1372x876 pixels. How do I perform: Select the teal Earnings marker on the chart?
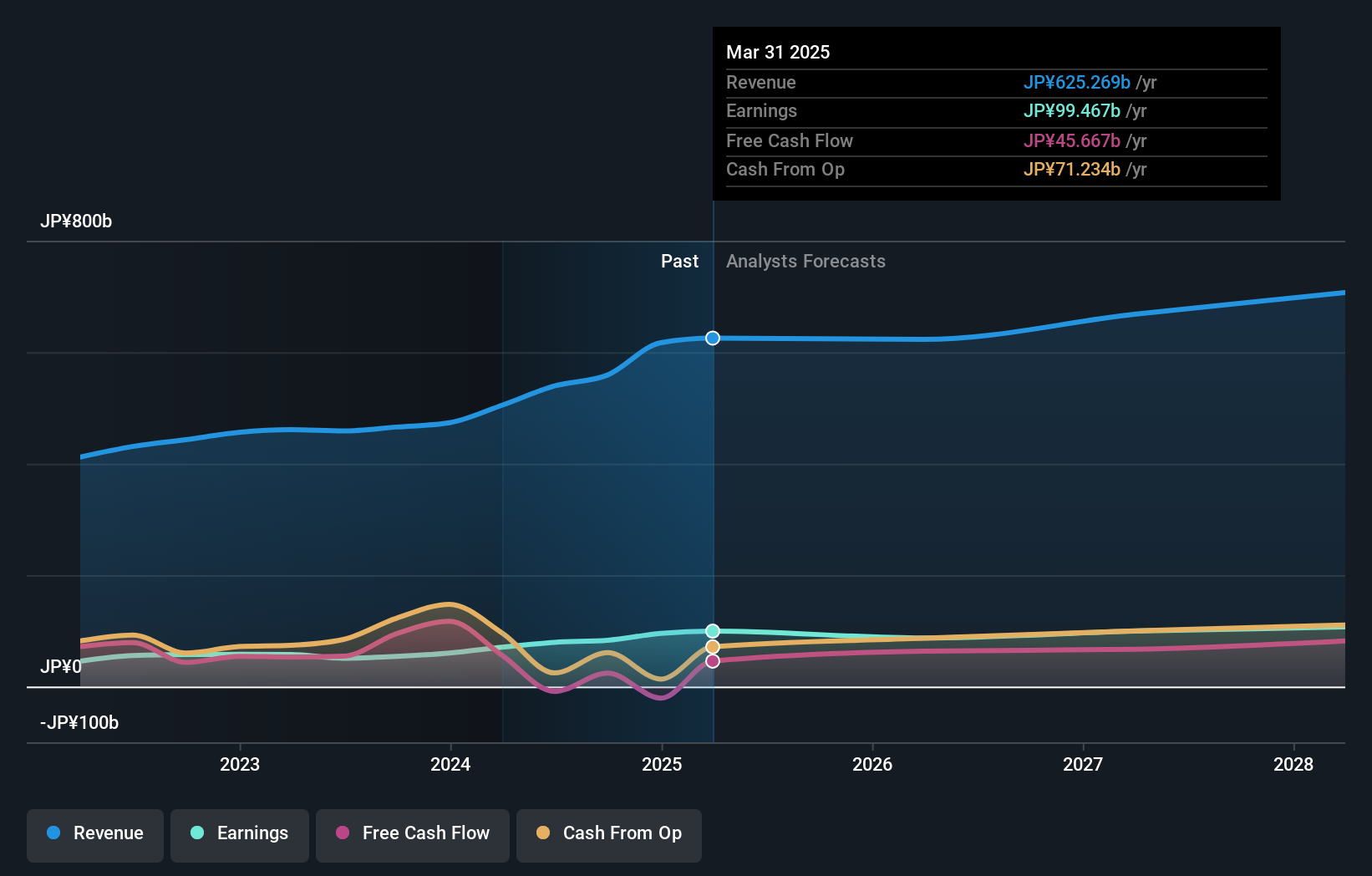point(712,630)
